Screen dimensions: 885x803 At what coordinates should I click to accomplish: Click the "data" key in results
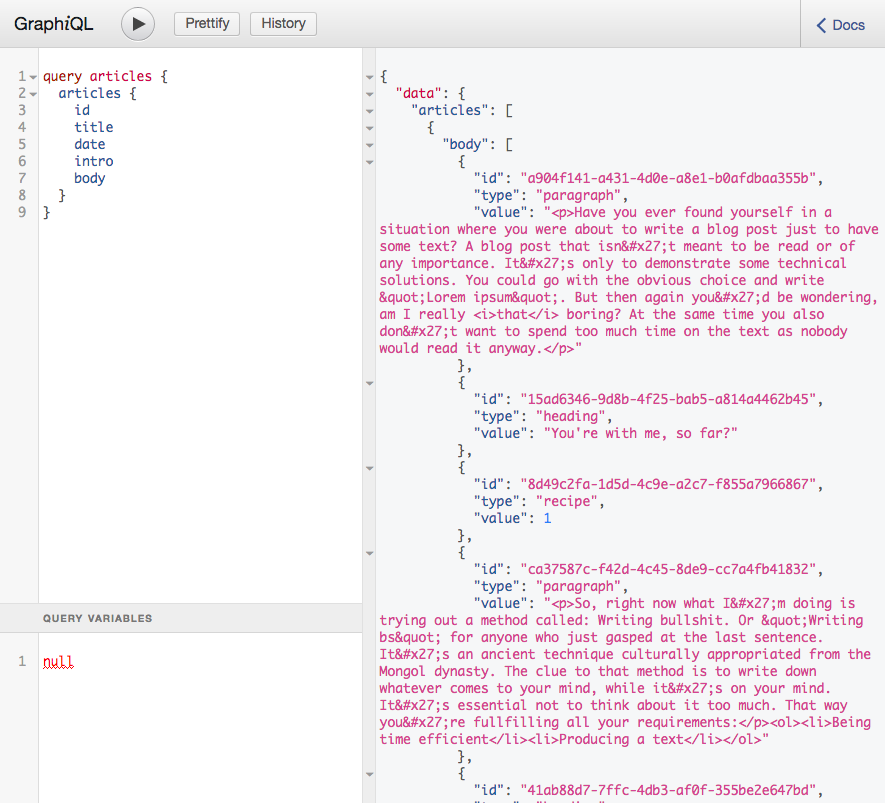point(418,93)
